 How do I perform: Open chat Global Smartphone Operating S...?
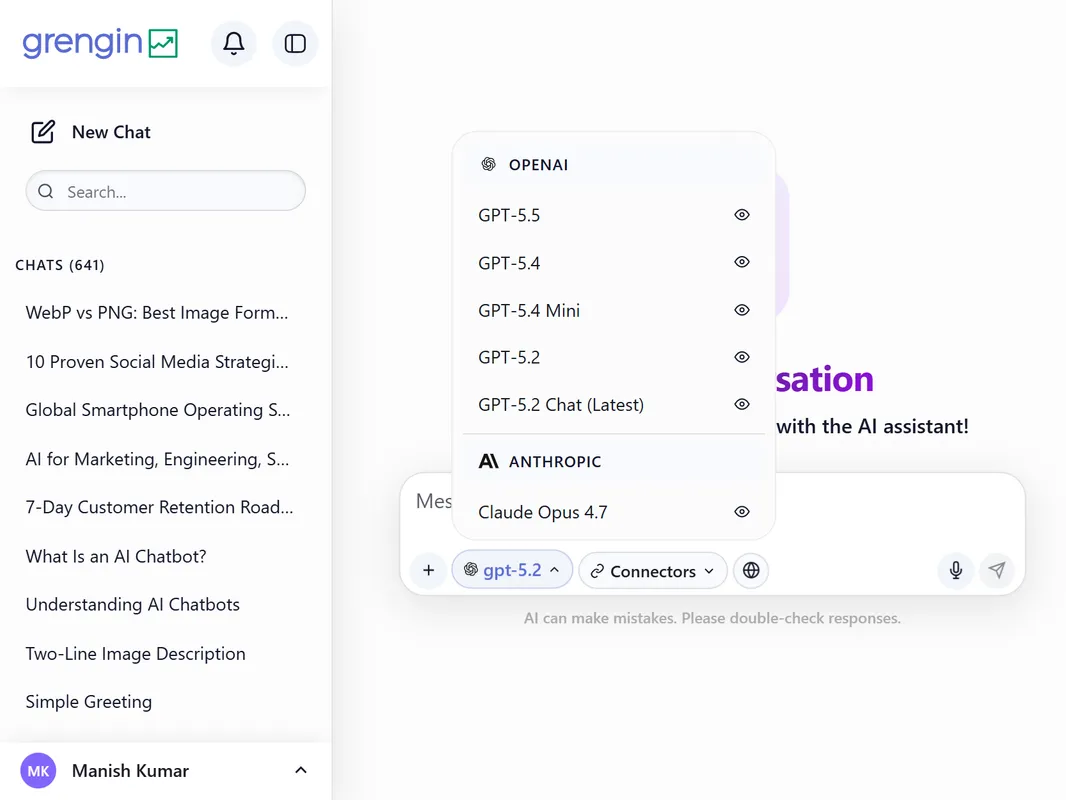pyautogui.click(x=158, y=410)
